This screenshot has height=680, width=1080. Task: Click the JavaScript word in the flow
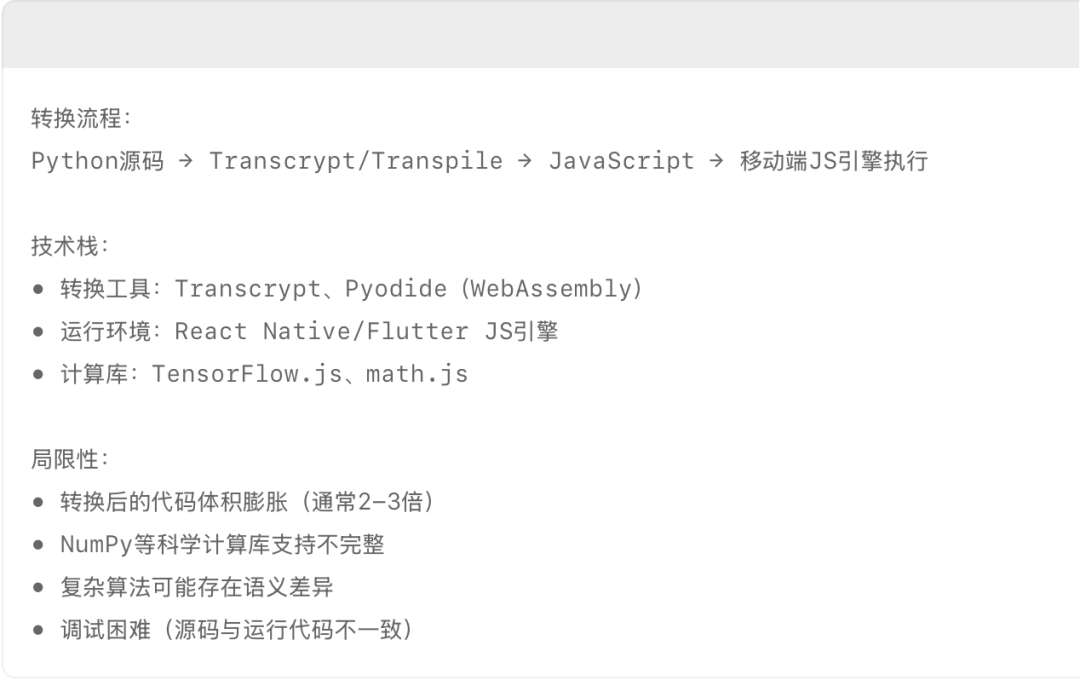point(621,161)
